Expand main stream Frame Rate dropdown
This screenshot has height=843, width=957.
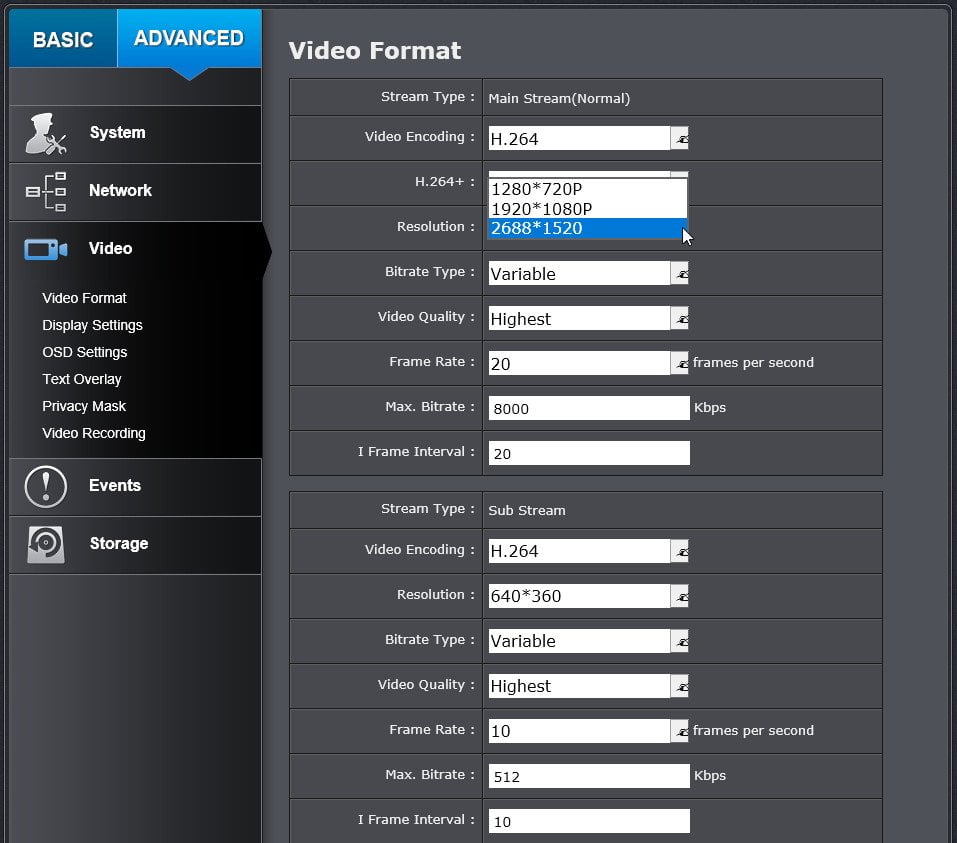click(680, 363)
